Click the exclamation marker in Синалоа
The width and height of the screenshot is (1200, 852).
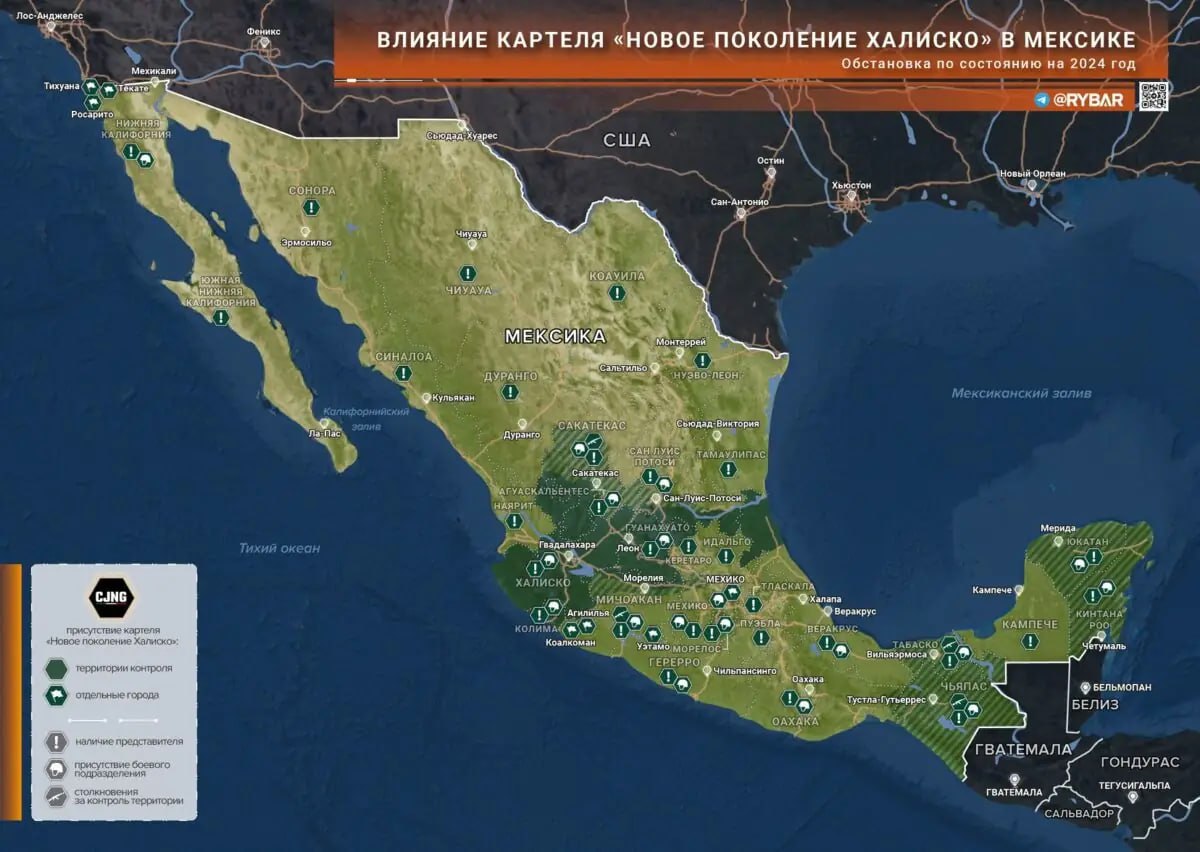402,373
